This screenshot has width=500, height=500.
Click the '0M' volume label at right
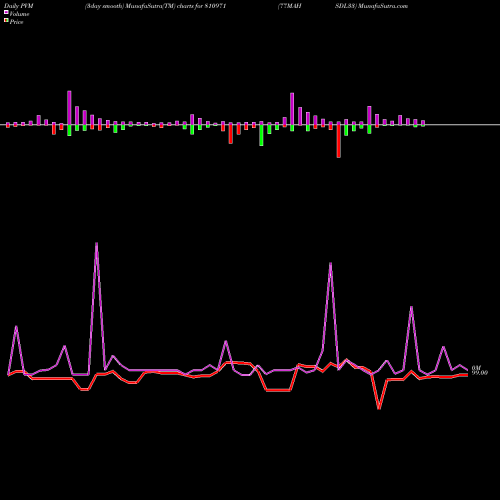475,368
